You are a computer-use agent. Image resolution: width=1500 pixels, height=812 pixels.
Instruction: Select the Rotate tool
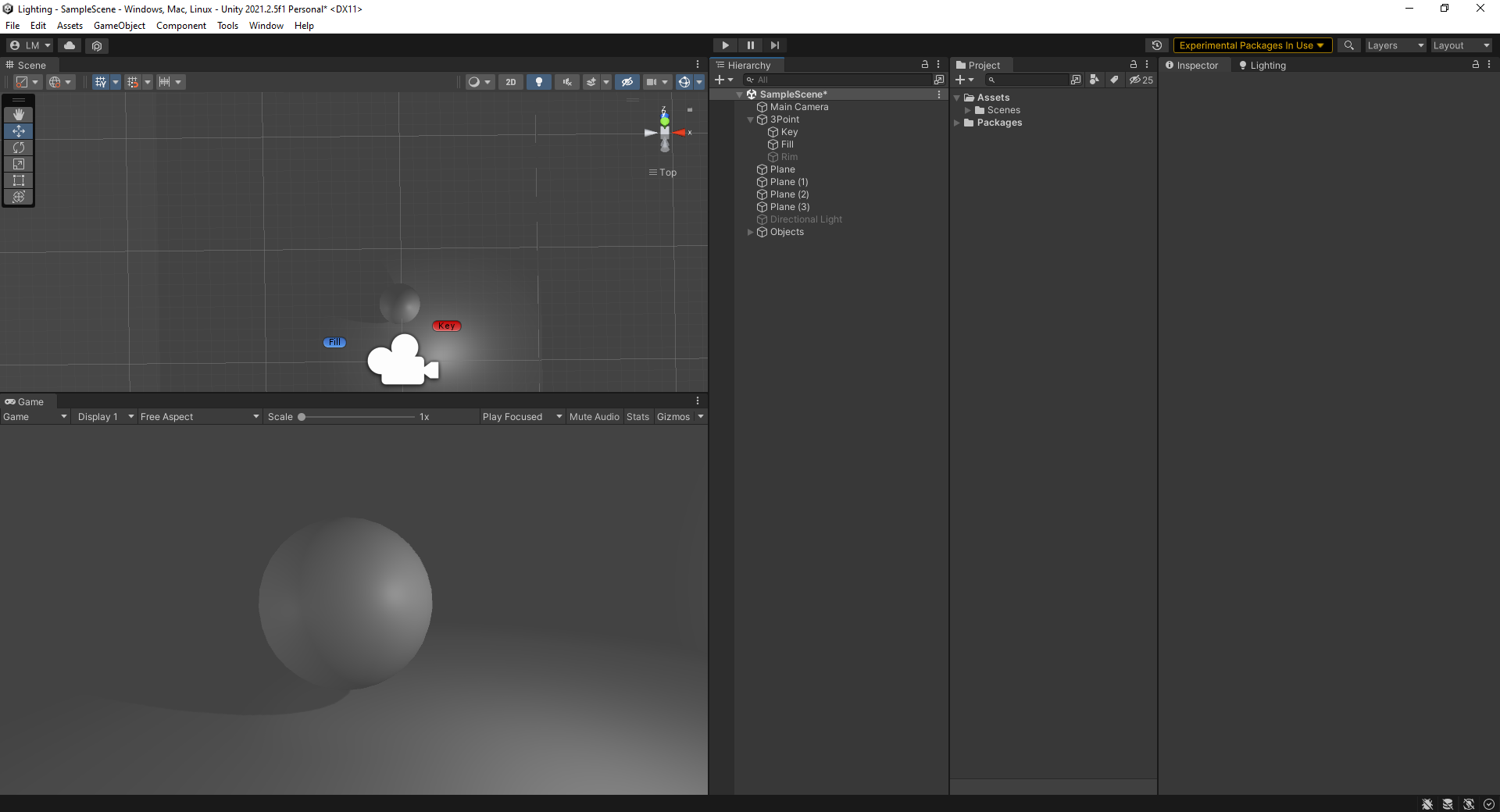[x=19, y=148]
